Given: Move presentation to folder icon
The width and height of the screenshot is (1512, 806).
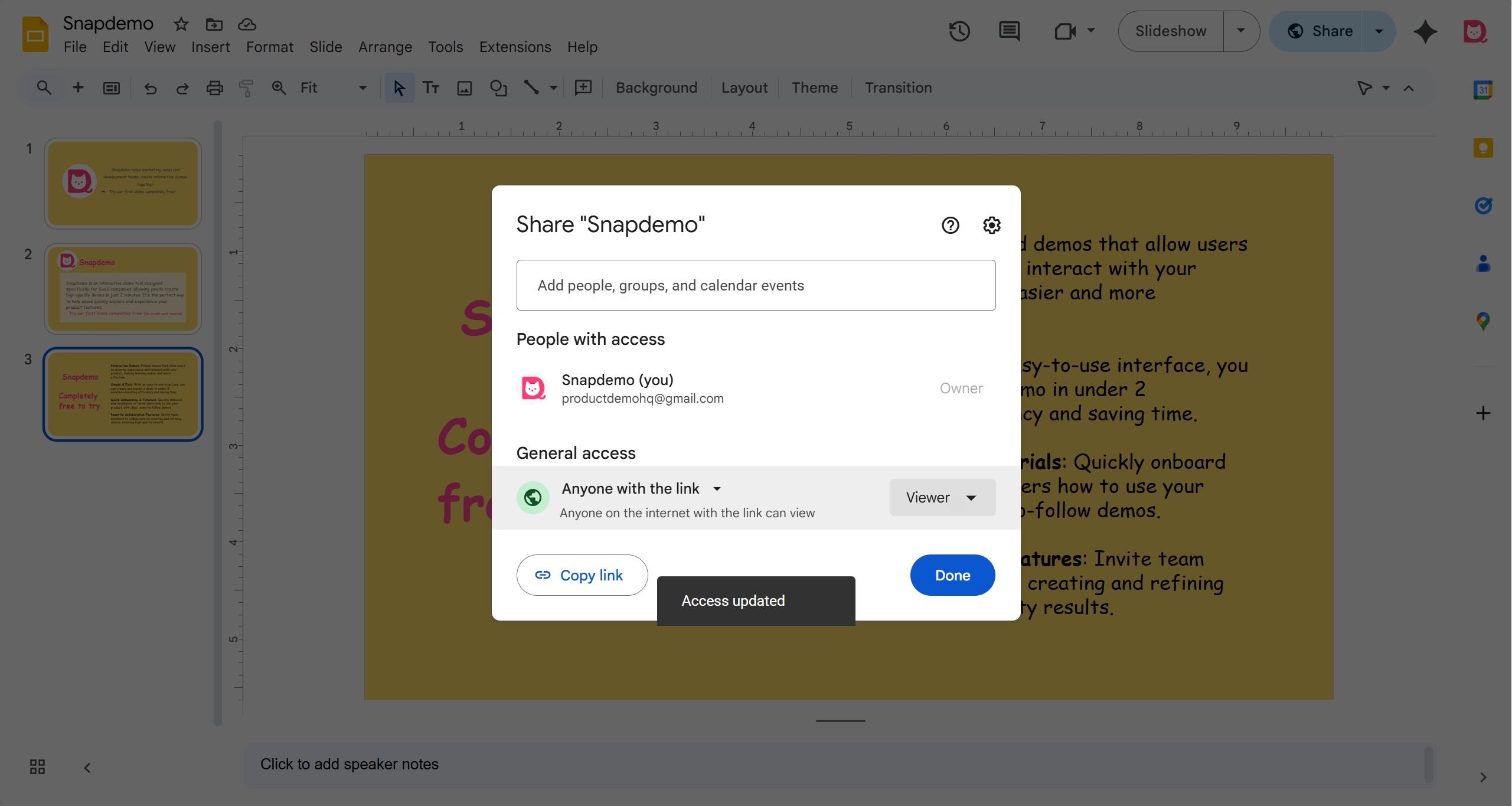Looking at the screenshot, I should point(214,24).
